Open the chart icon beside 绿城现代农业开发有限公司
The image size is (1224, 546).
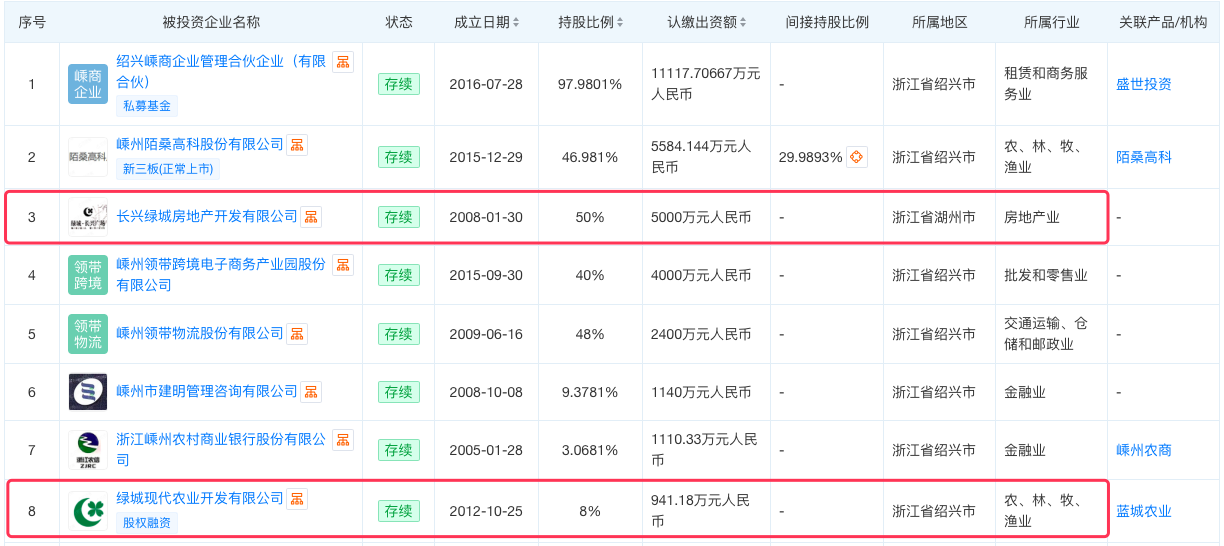tap(297, 499)
